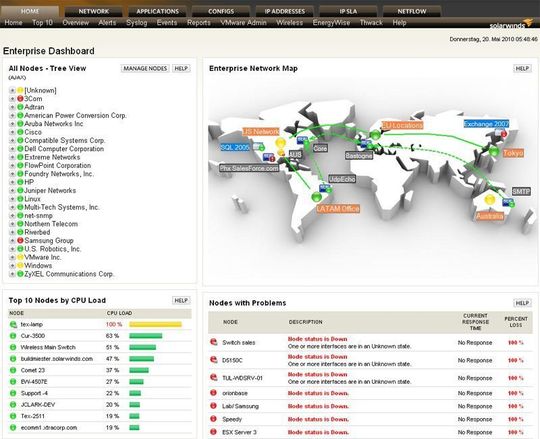This screenshot has width=540, height=439.
Task: Open the Phx.SalesForce.com map label
Action: click(249, 168)
